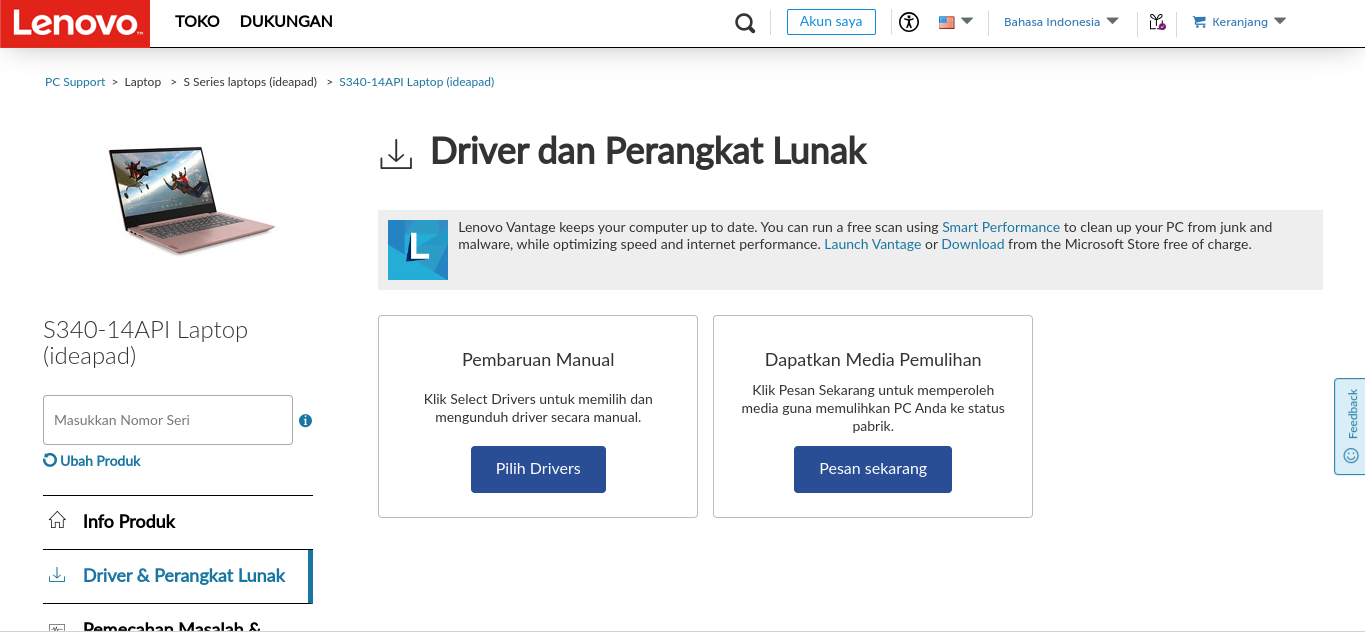1365x632 pixels.
Task: Expand the Keranjang cart dropdown arrow
Action: pyautogui.click(x=1279, y=21)
